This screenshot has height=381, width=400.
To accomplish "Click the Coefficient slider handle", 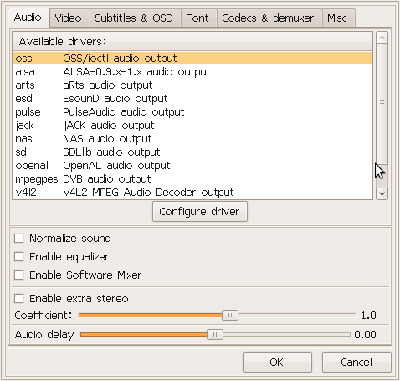I will coord(230,315).
